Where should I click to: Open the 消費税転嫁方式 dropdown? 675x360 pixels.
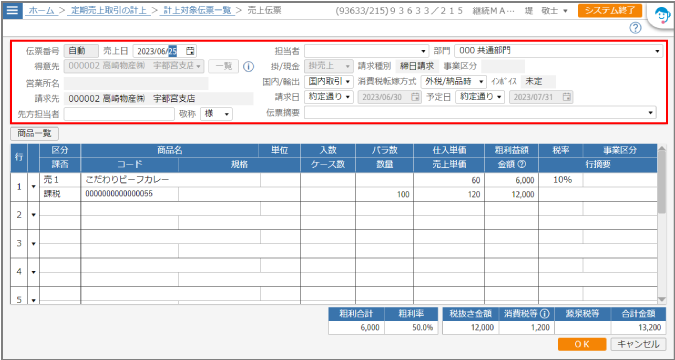454,81
